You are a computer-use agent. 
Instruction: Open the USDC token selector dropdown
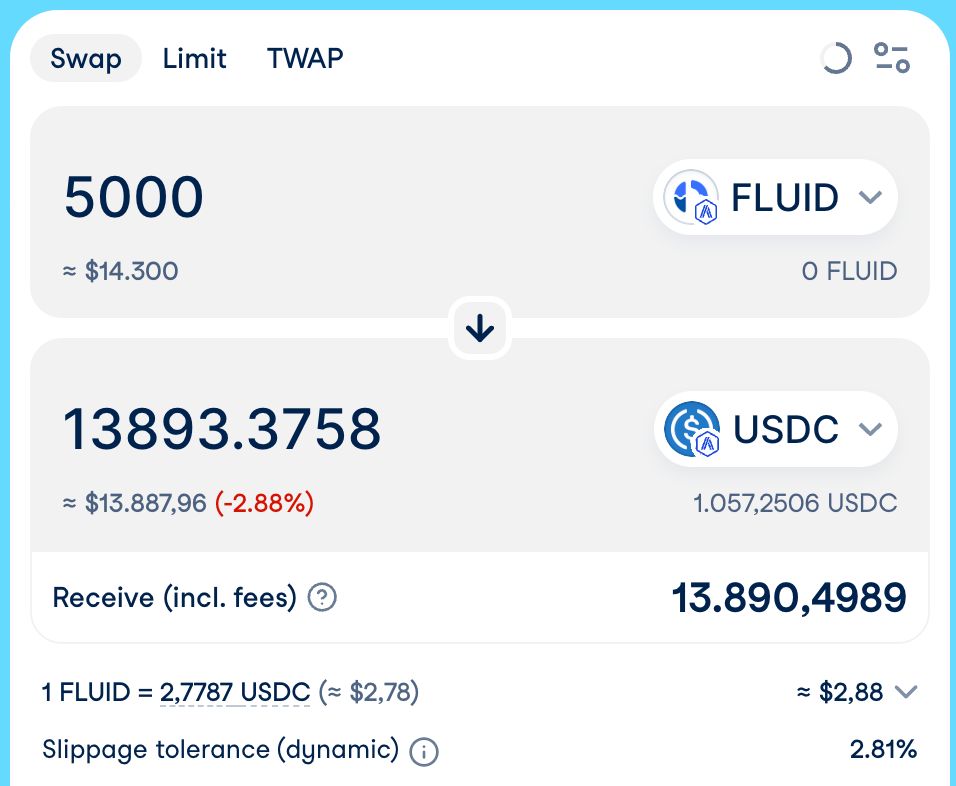tap(870, 429)
